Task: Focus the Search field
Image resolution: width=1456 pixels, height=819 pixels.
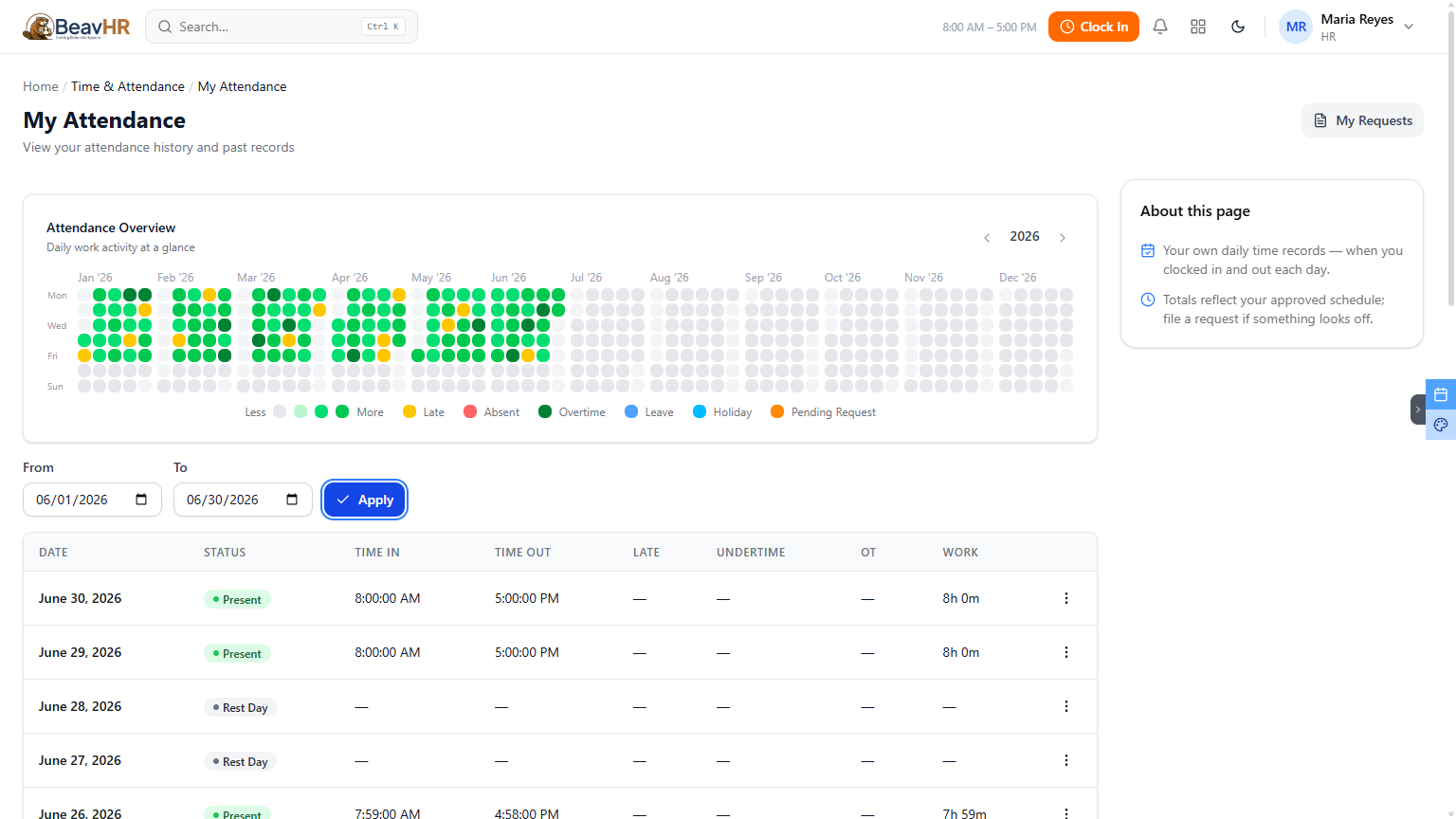Action: coord(282,27)
